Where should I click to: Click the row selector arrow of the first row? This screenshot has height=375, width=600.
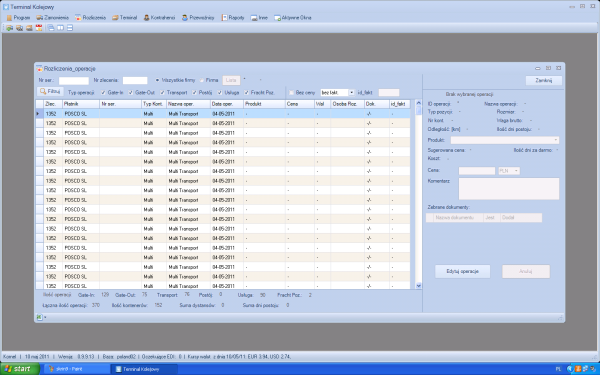click(39, 114)
